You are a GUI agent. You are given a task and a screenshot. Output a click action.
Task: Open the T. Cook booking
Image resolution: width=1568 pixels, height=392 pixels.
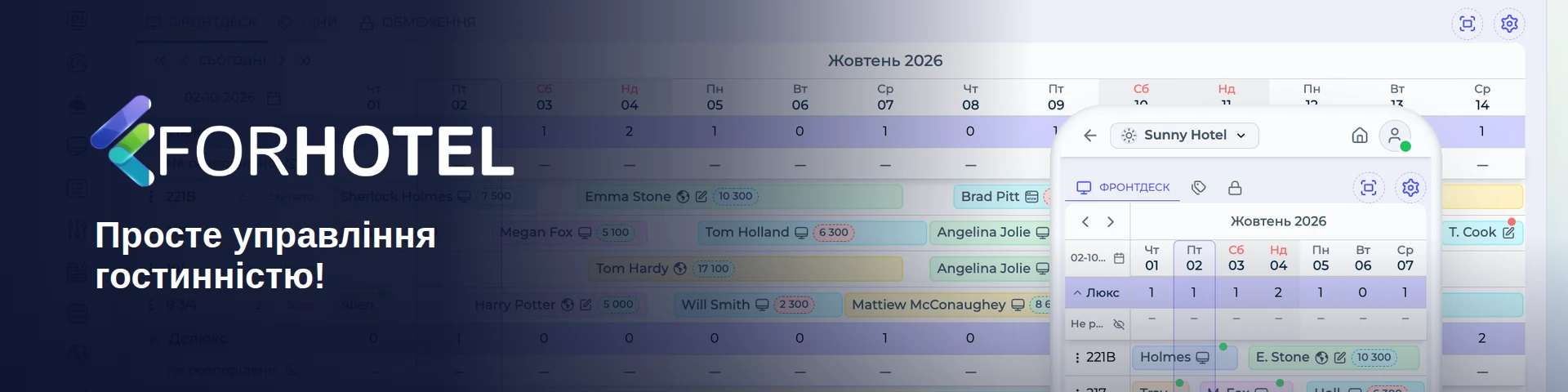tap(1481, 232)
